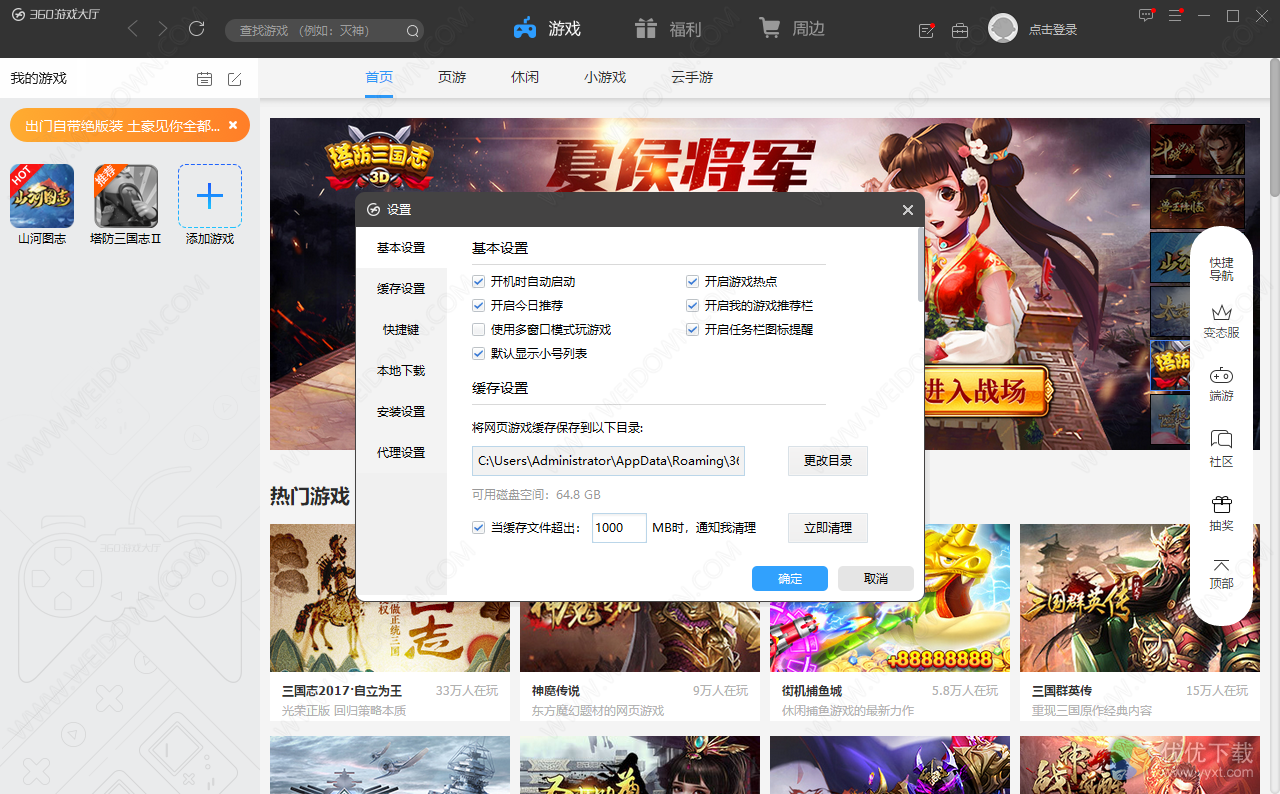This screenshot has width=1280, height=794.
Task: Open 快捷导航 in floating sidebar
Action: point(1221,269)
